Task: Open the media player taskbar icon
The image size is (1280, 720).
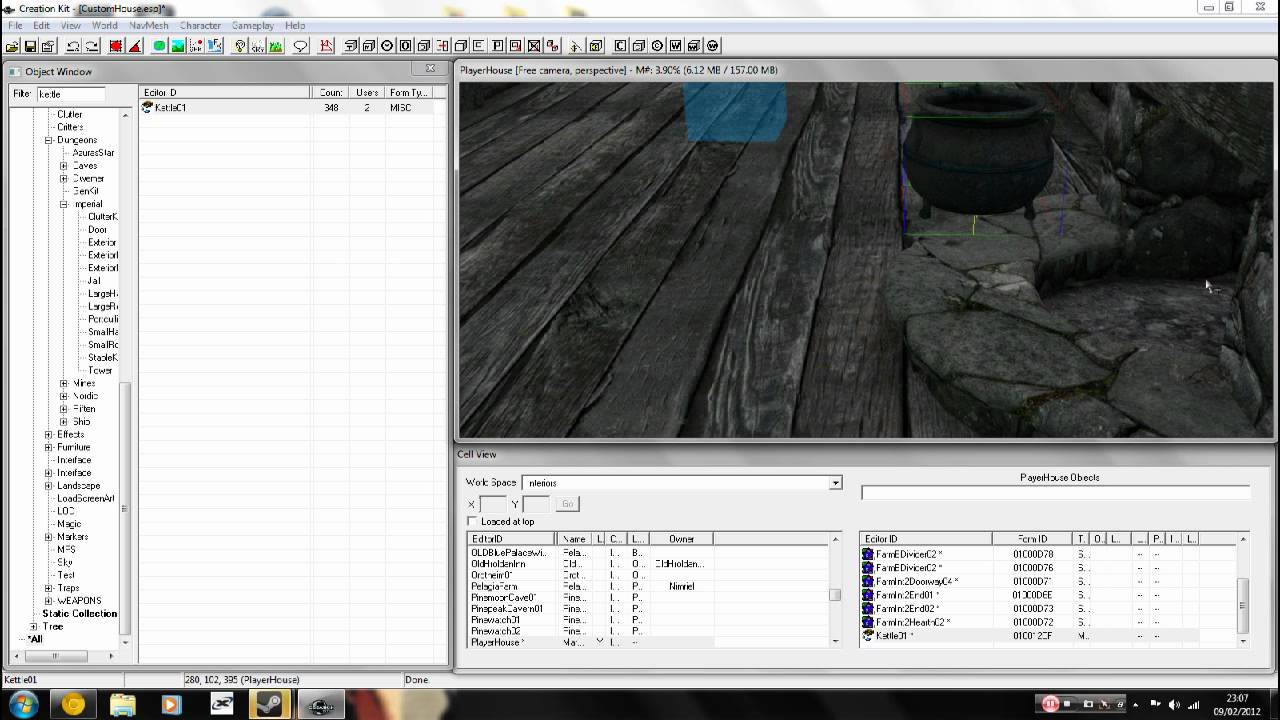Action: coord(172,704)
